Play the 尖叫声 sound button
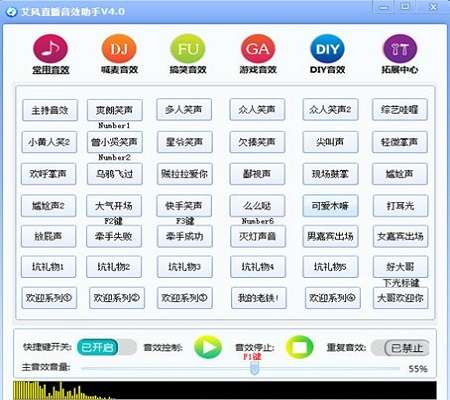 (330, 142)
